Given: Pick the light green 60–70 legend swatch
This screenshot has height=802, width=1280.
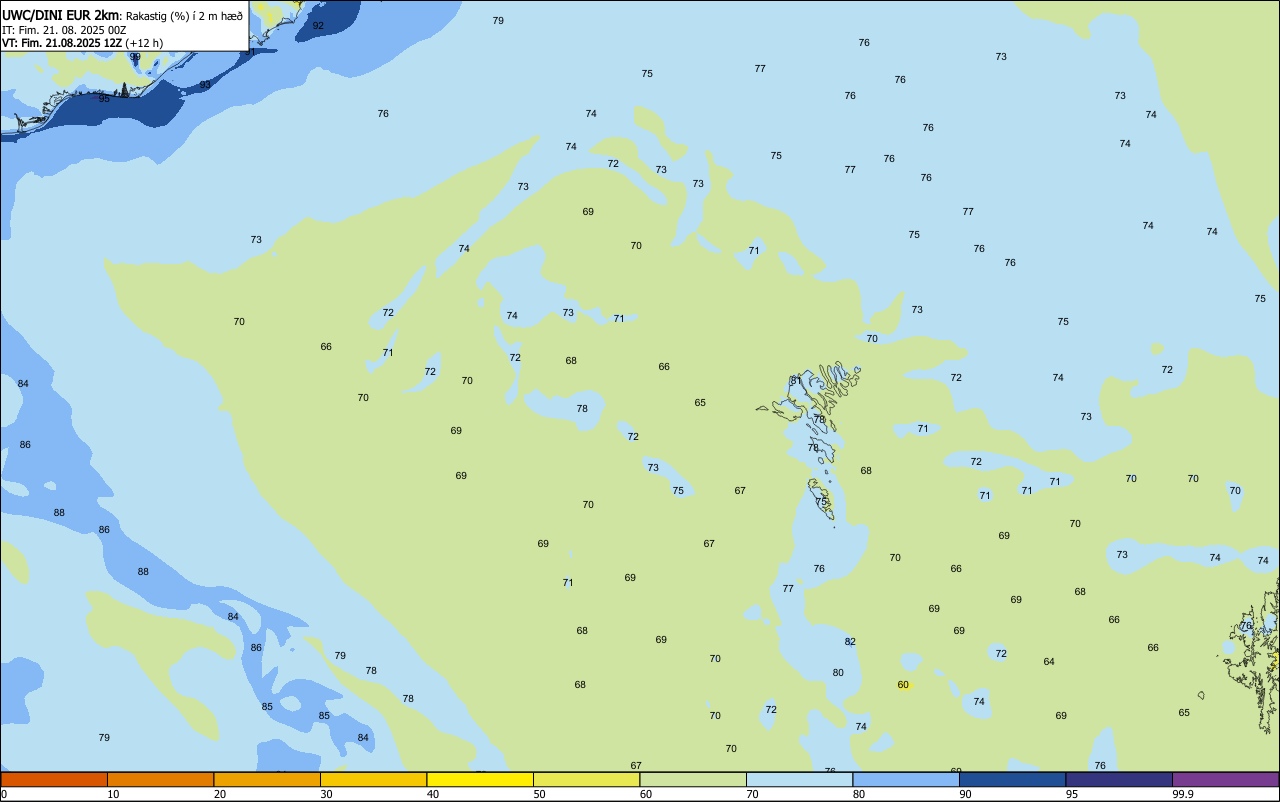Looking at the screenshot, I should 693,779.
